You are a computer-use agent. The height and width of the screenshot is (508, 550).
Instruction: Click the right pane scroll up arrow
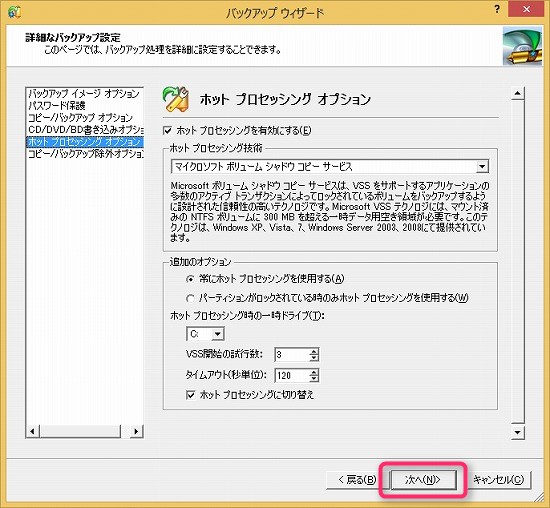point(517,93)
